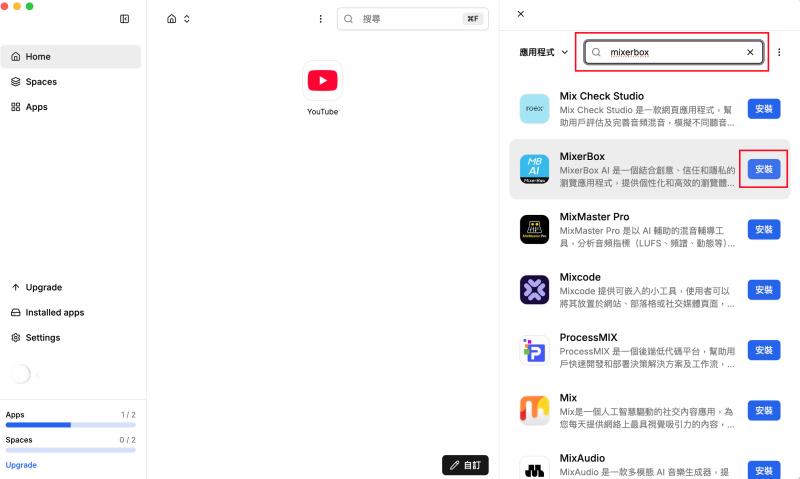Open the Mixcode title

(580, 277)
